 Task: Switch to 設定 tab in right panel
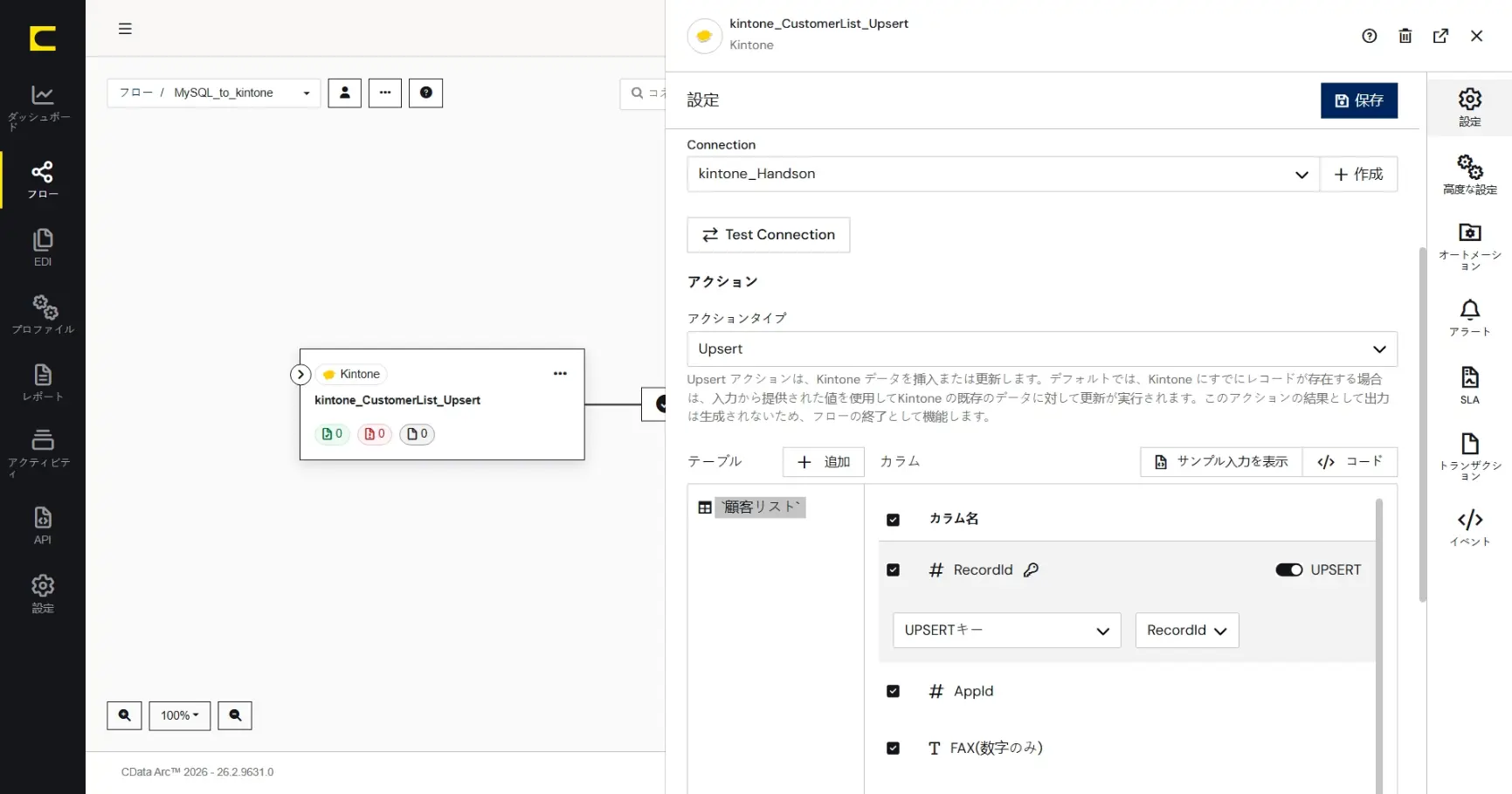pyautogui.click(x=1470, y=107)
